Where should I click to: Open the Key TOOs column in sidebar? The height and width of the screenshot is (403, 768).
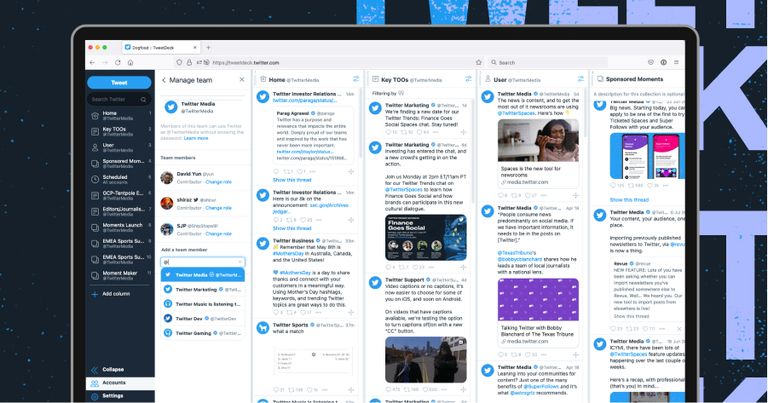click(x=120, y=131)
